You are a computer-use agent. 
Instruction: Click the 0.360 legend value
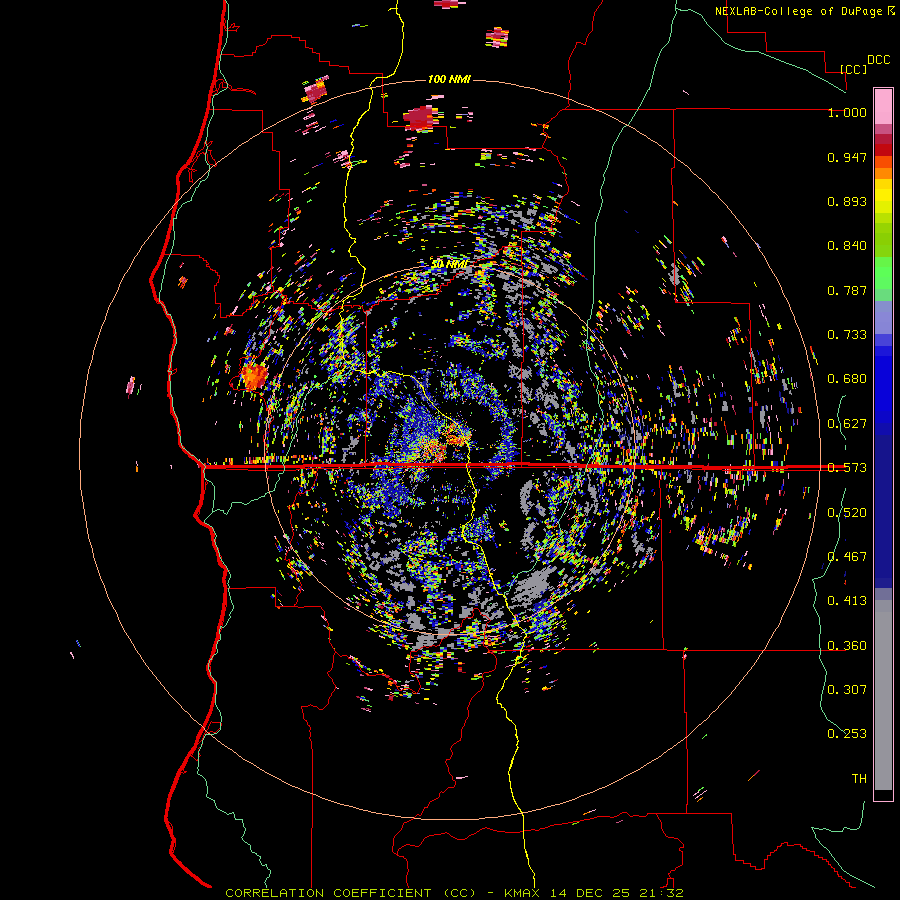tap(847, 646)
